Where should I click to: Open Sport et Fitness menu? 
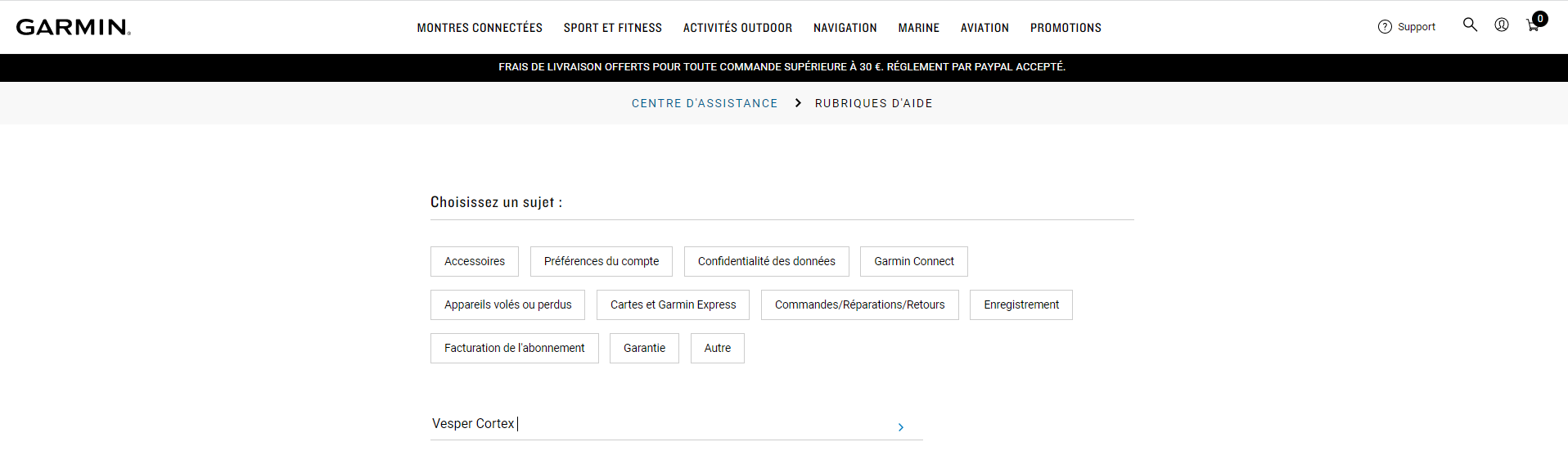[612, 28]
